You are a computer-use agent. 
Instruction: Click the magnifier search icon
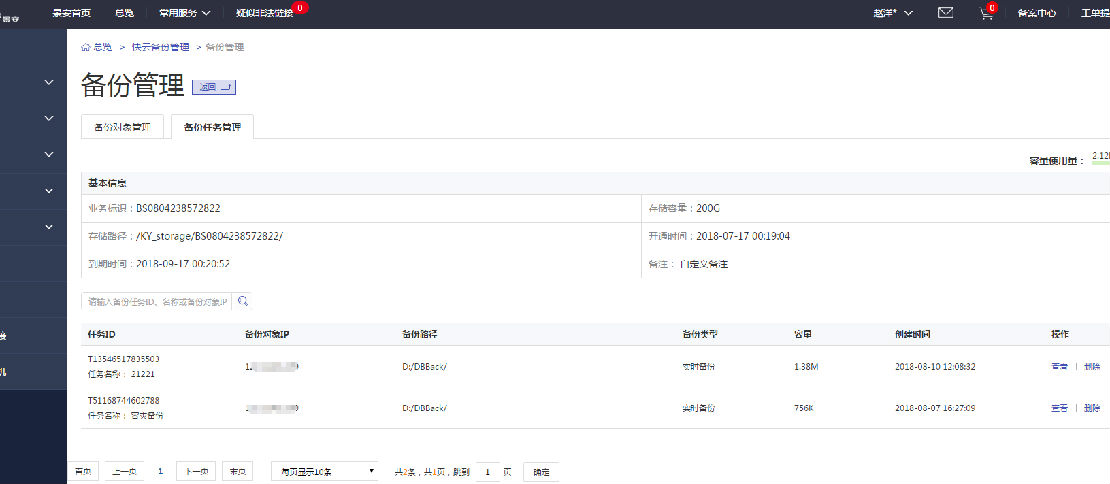[242, 301]
